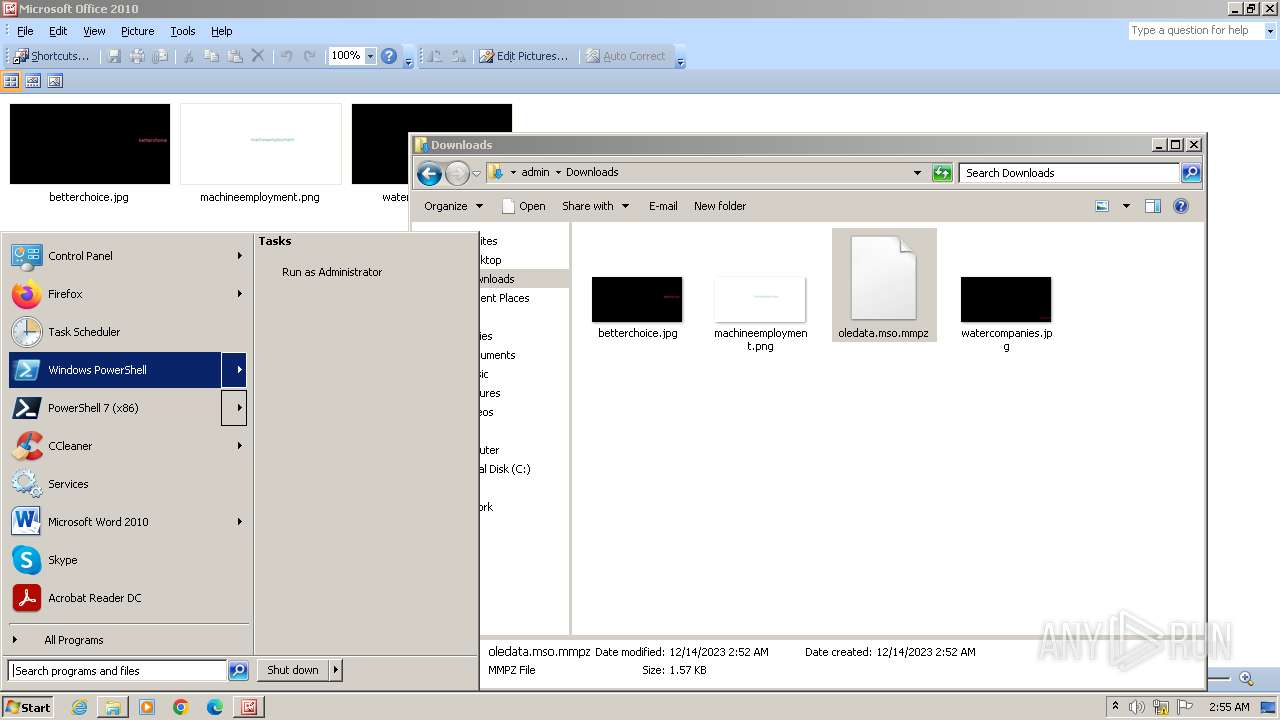
Task: Click the Change your view icon
Action: 1102,206
